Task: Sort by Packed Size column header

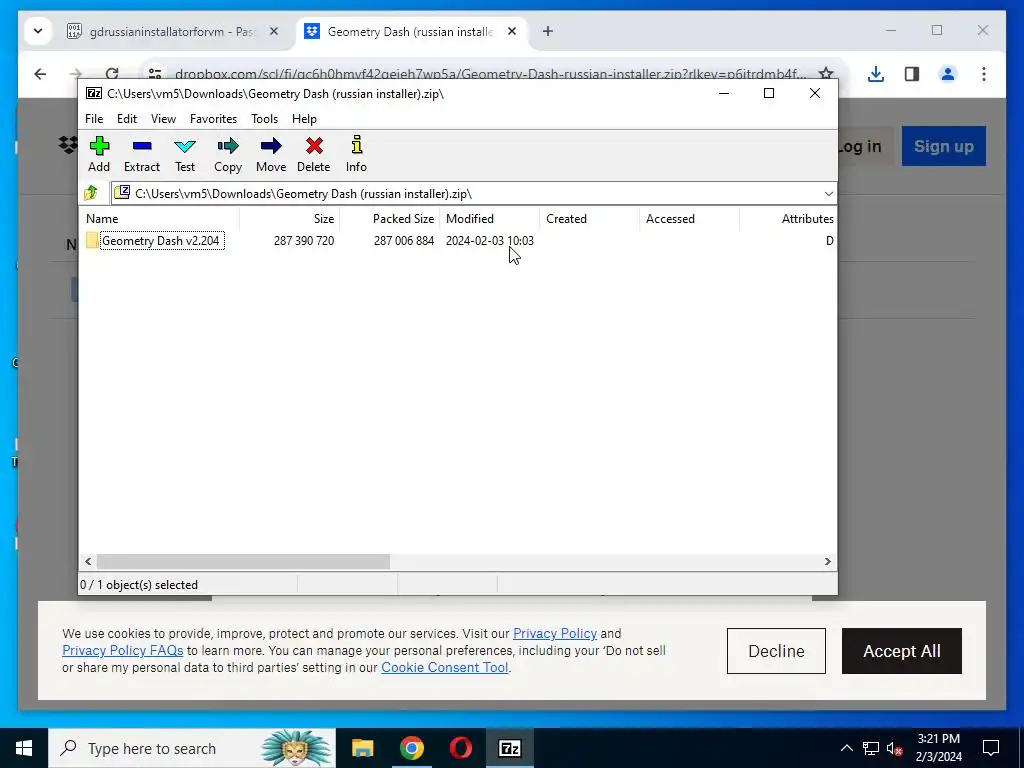Action: coord(389,219)
